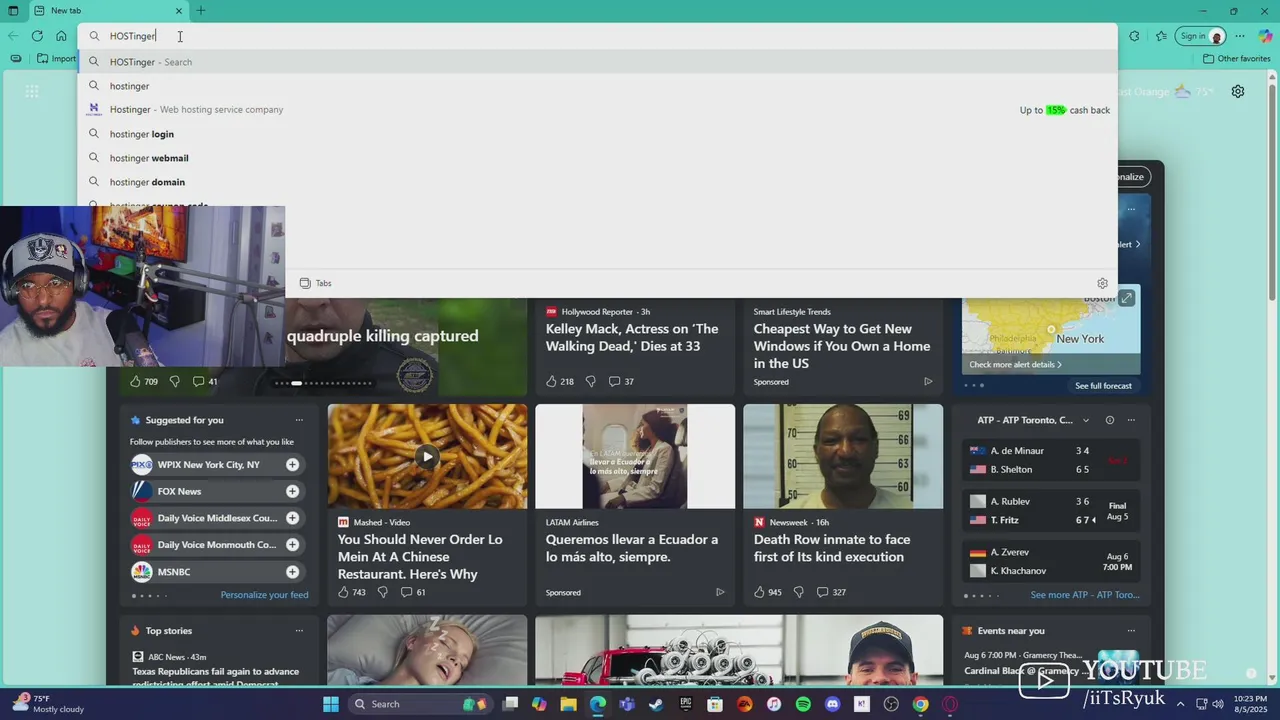
Task: Open the Other favorites folder
Action: (1236, 58)
